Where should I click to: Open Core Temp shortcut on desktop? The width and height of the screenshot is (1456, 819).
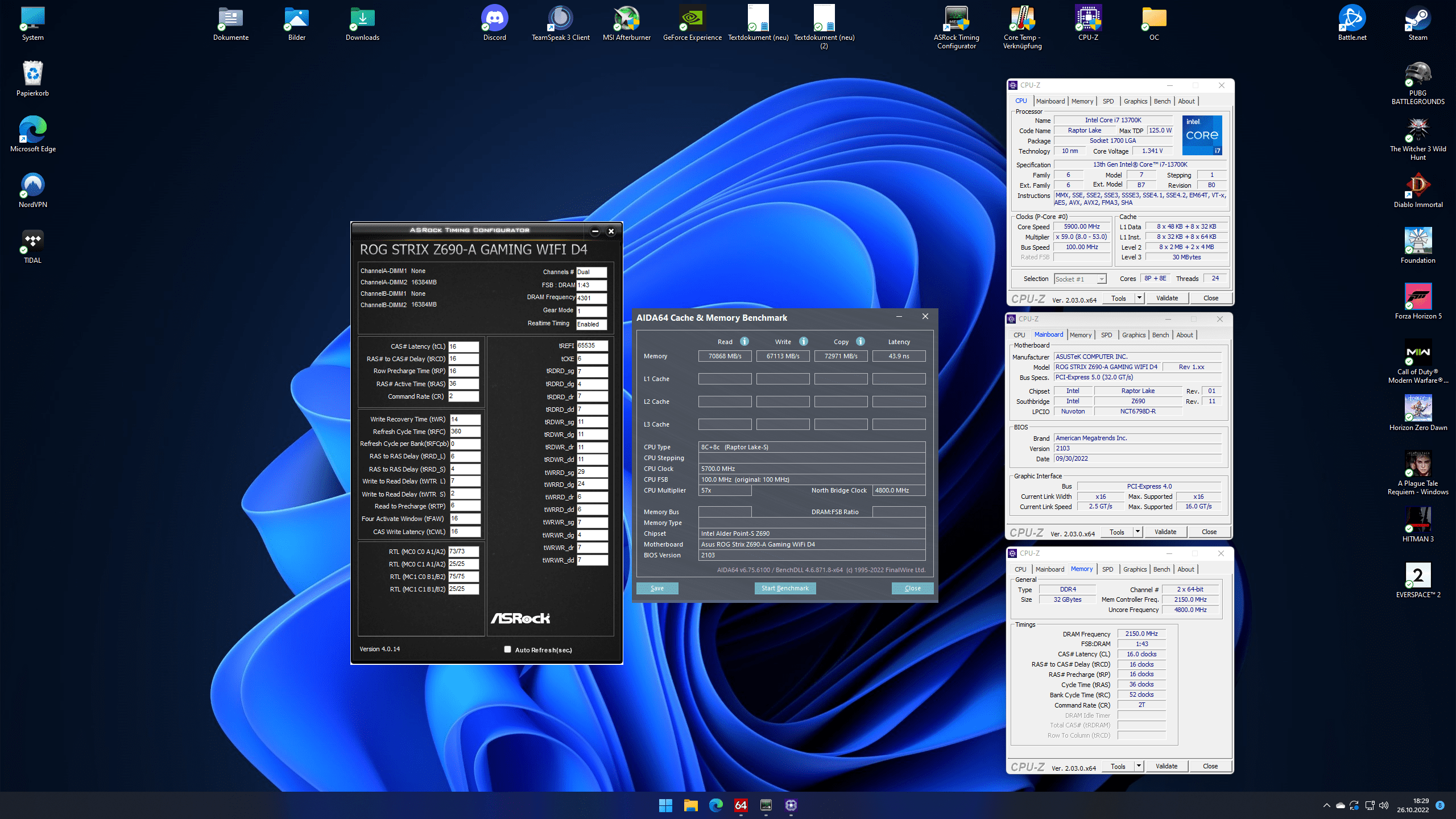(1022, 27)
